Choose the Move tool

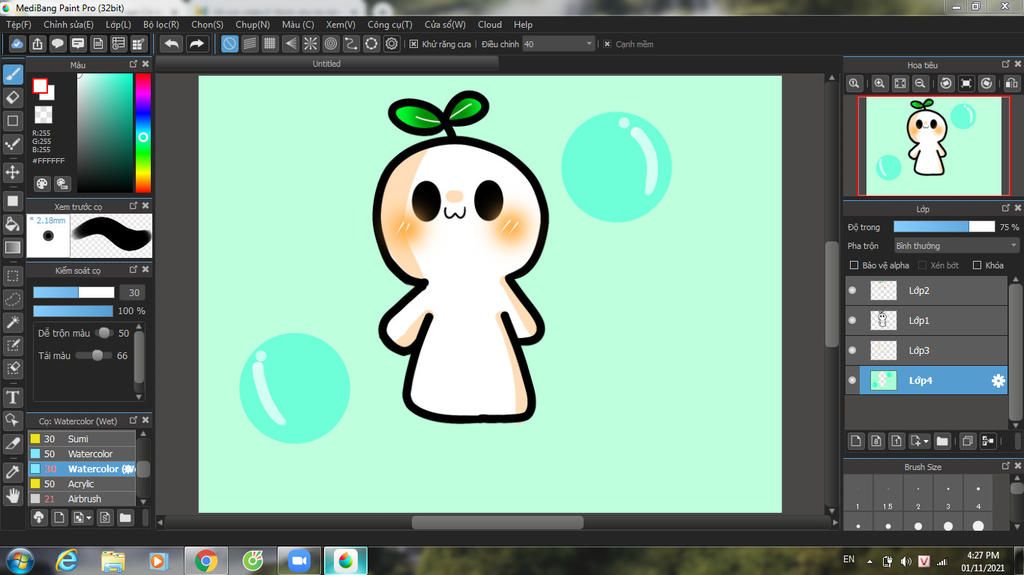tap(12, 172)
